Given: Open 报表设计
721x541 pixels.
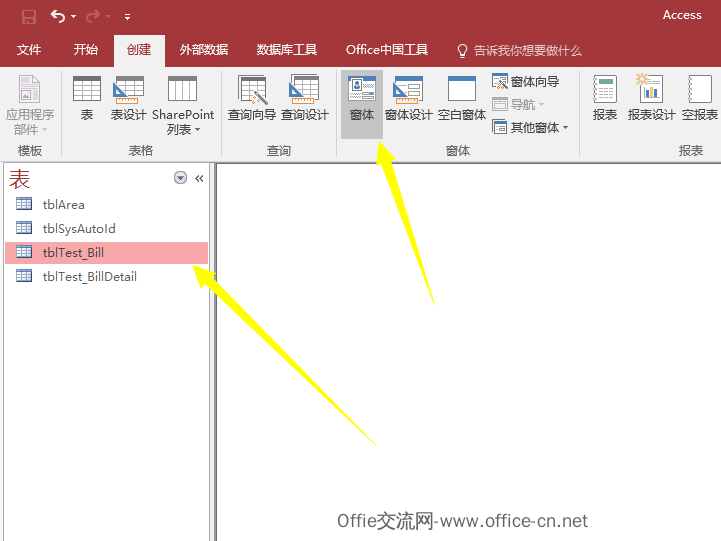Looking at the screenshot, I should point(651,98).
